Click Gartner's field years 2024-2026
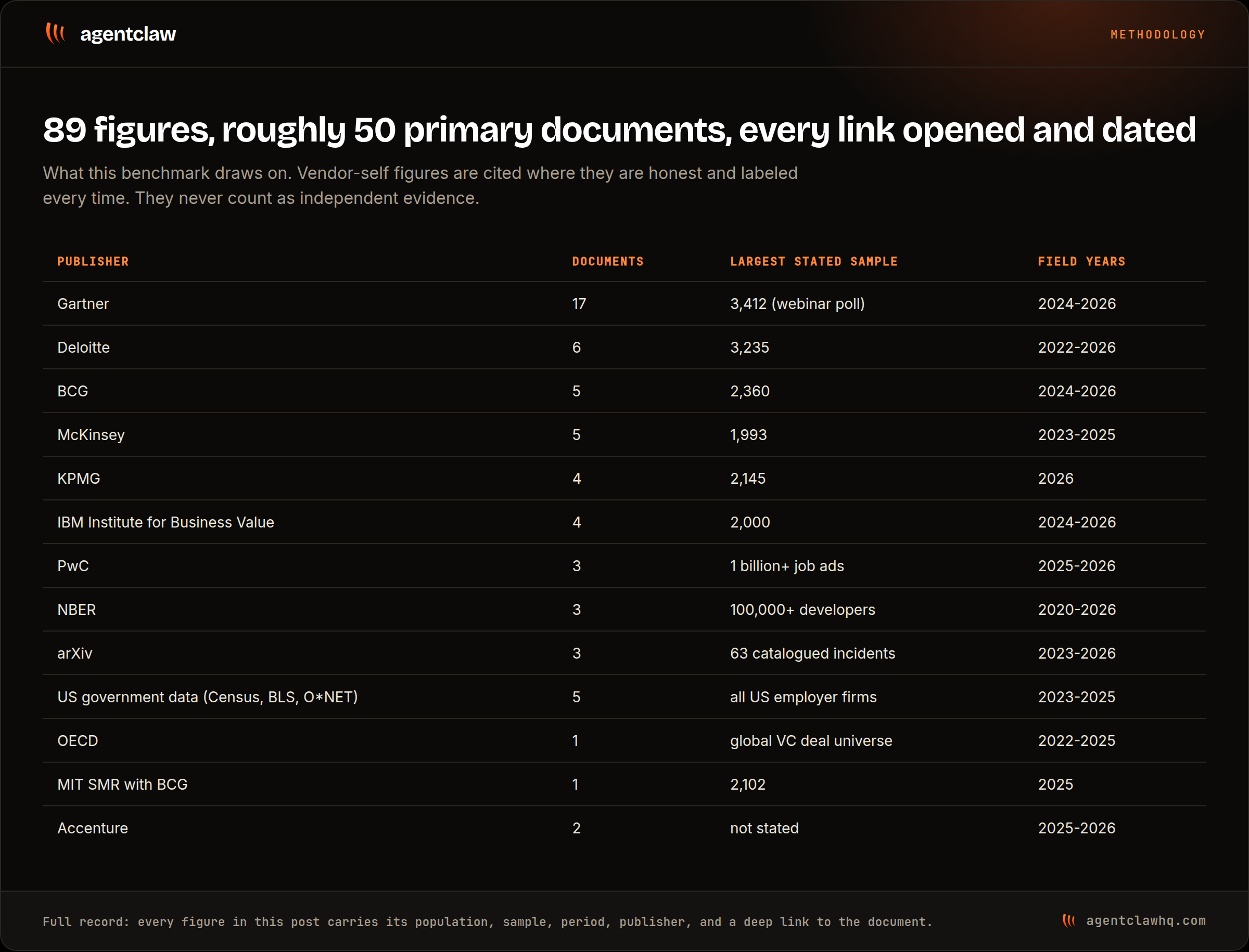1249x952 pixels. [x=1077, y=304]
